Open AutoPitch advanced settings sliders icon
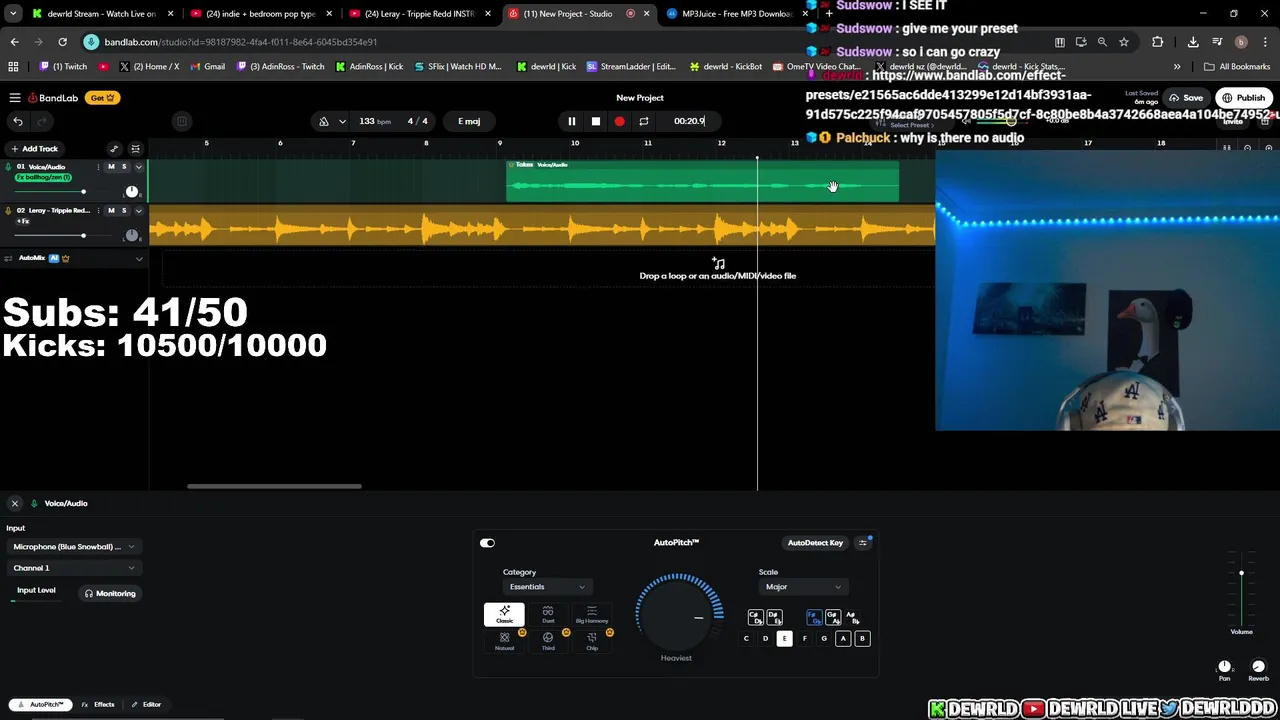 click(x=863, y=543)
